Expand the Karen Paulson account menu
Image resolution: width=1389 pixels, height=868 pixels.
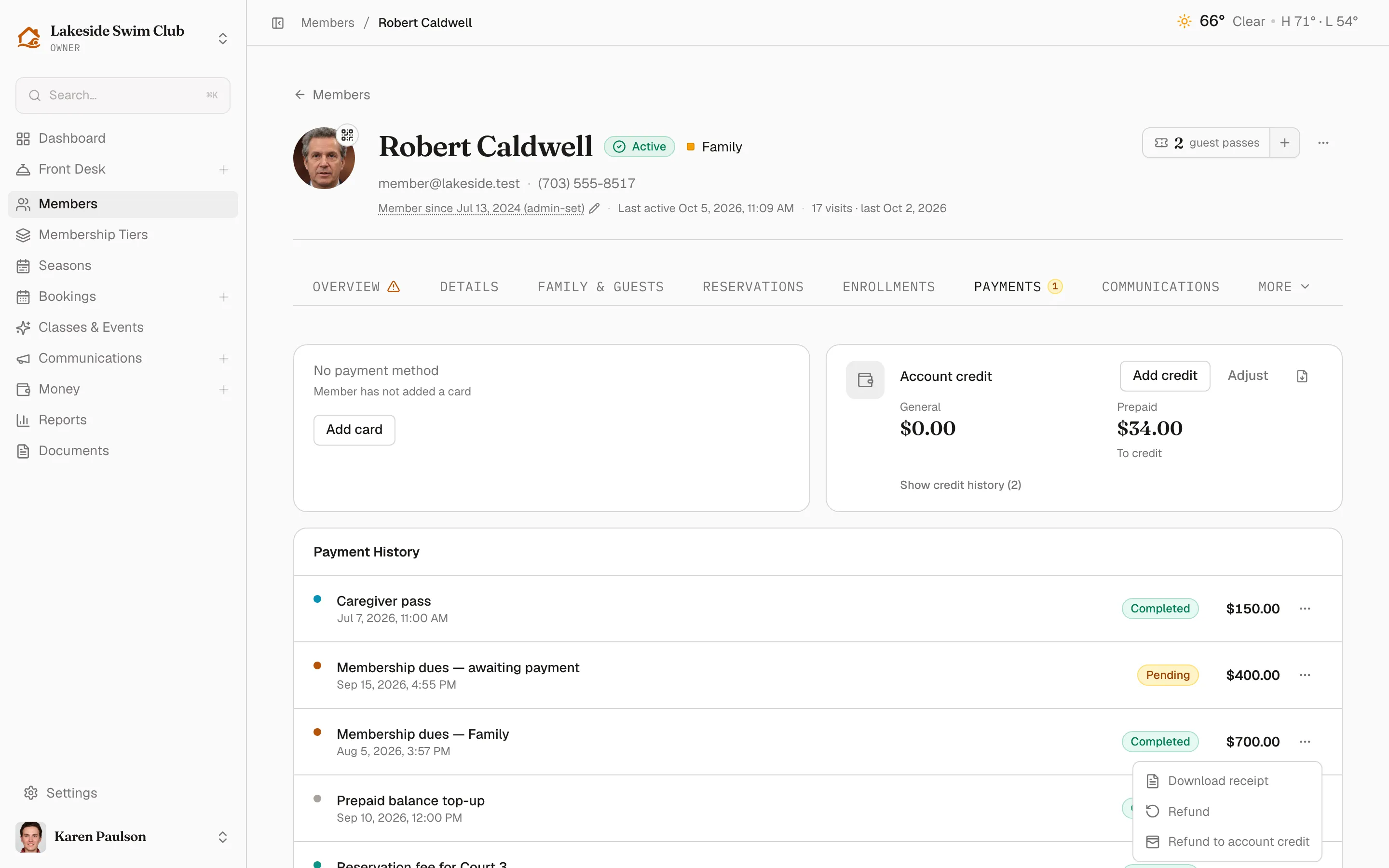223,837
